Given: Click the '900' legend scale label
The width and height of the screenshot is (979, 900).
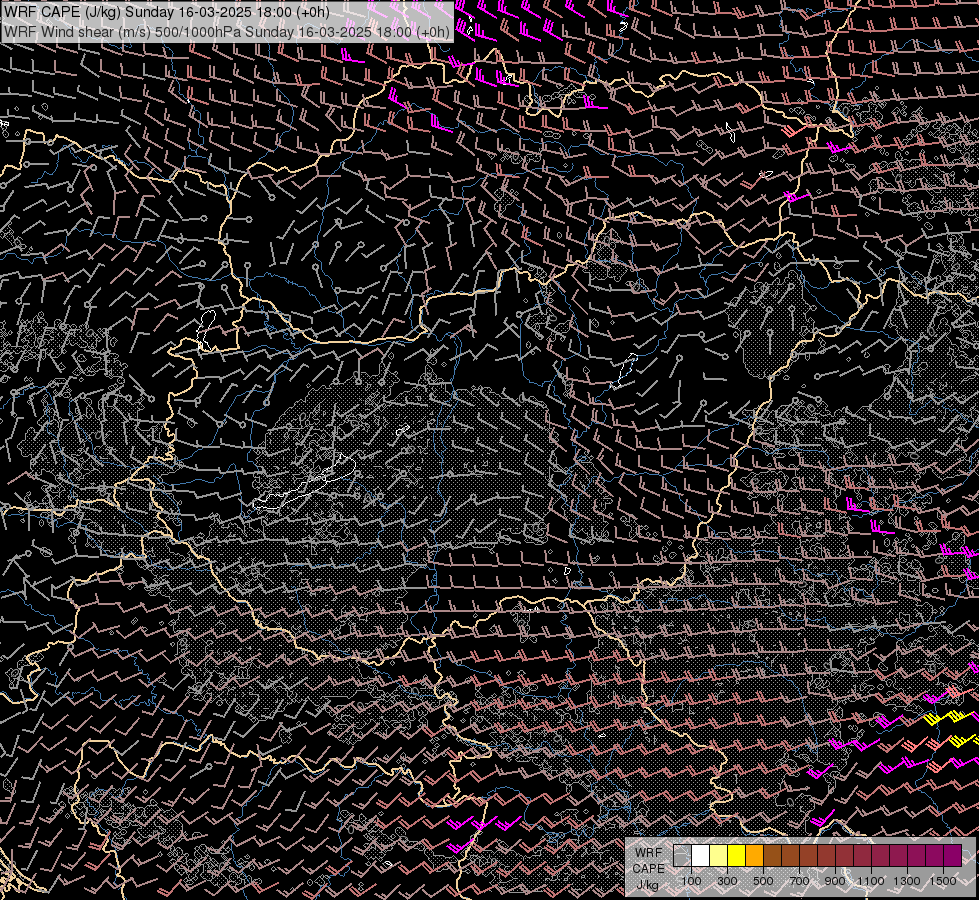Looking at the screenshot, I should (x=835, y=881).
